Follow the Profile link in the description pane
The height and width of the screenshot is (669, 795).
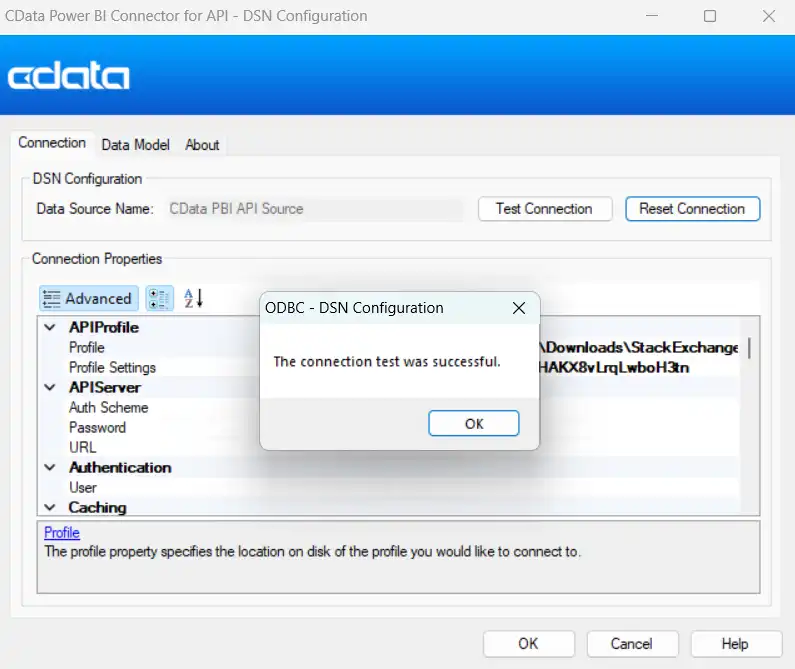click(62, 533)
